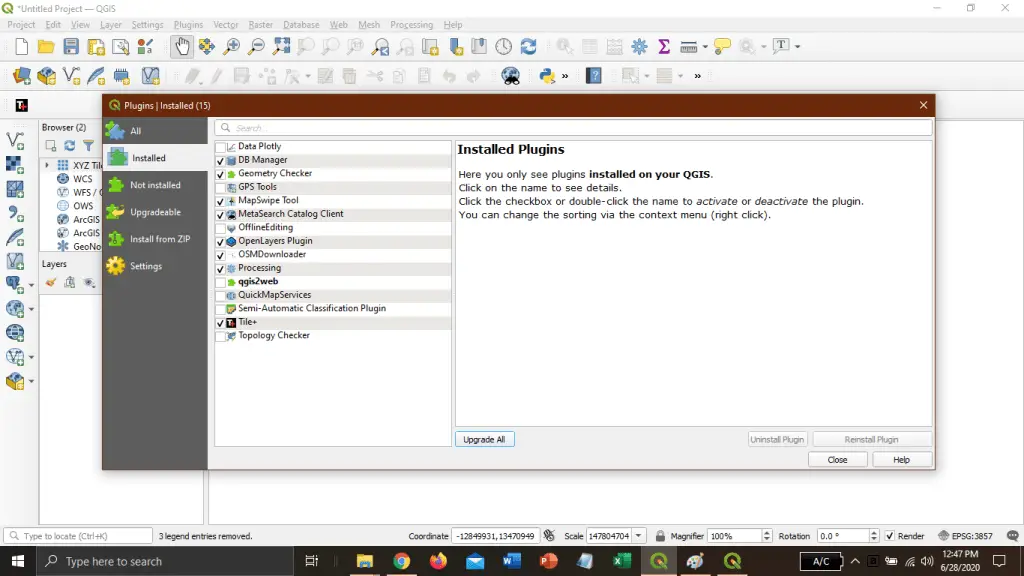The image size is (1024, 576).
Task: Open the Vector menu
Action: coord(225,24)
